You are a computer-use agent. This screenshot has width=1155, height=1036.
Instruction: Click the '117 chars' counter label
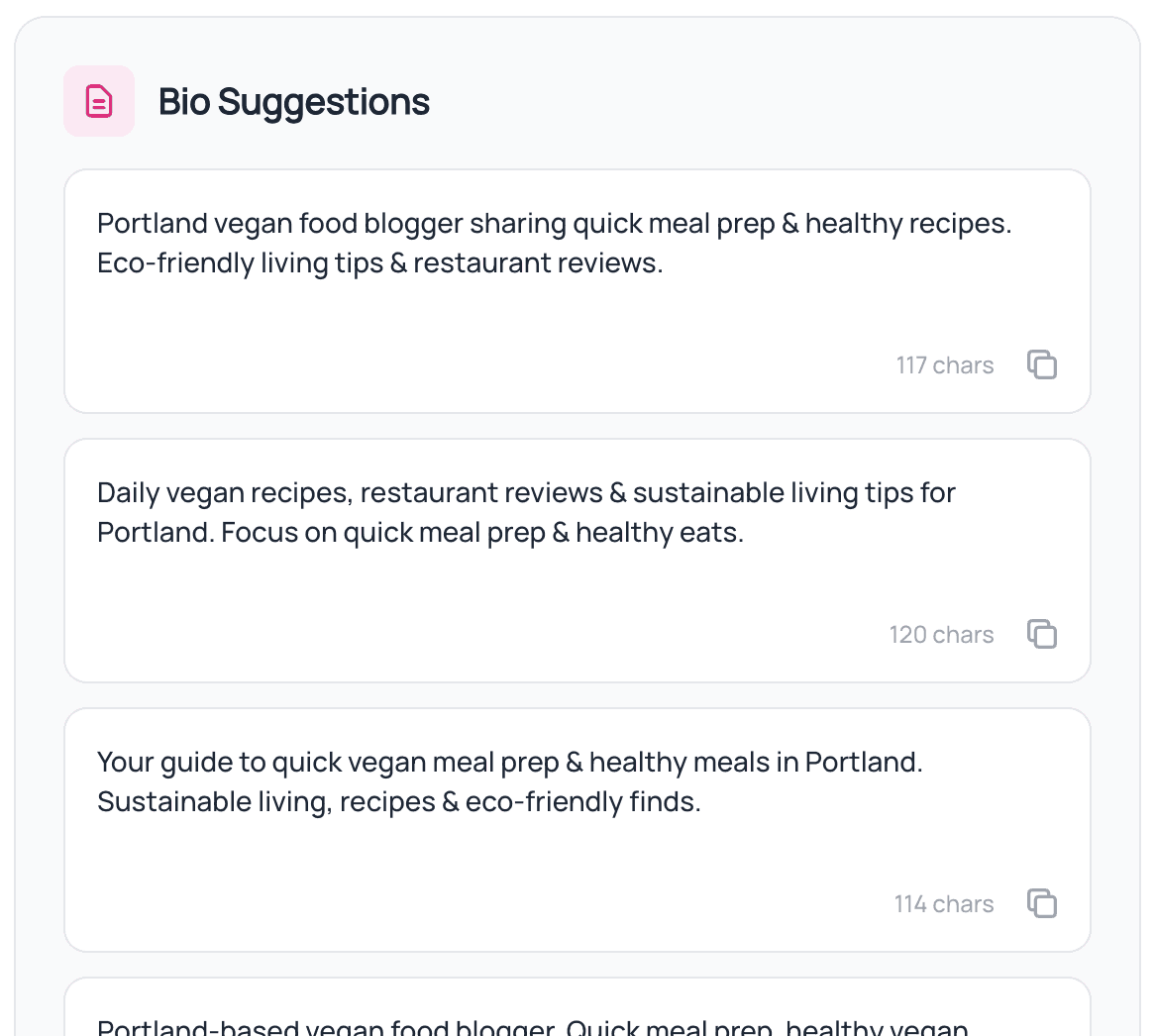pyautogui.click(x=944, y=365)
